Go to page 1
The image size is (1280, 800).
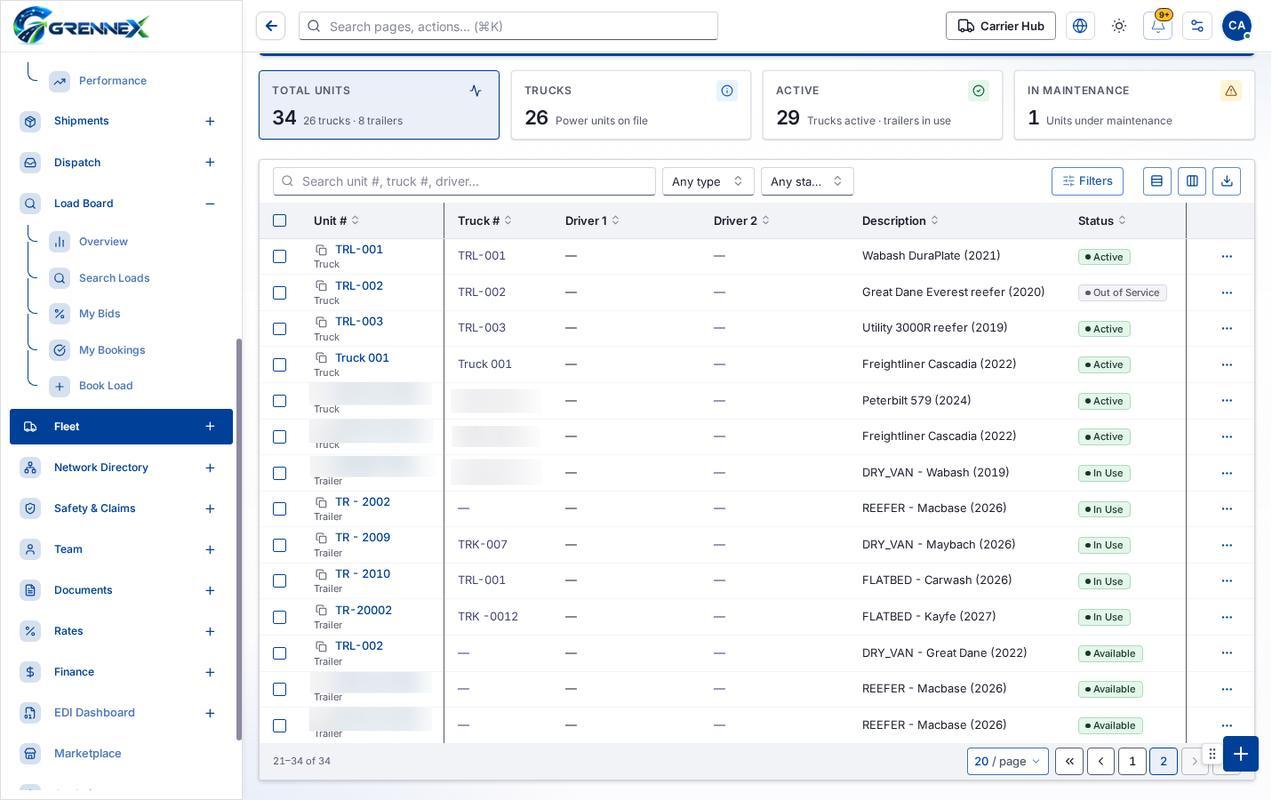point(1132,762)
